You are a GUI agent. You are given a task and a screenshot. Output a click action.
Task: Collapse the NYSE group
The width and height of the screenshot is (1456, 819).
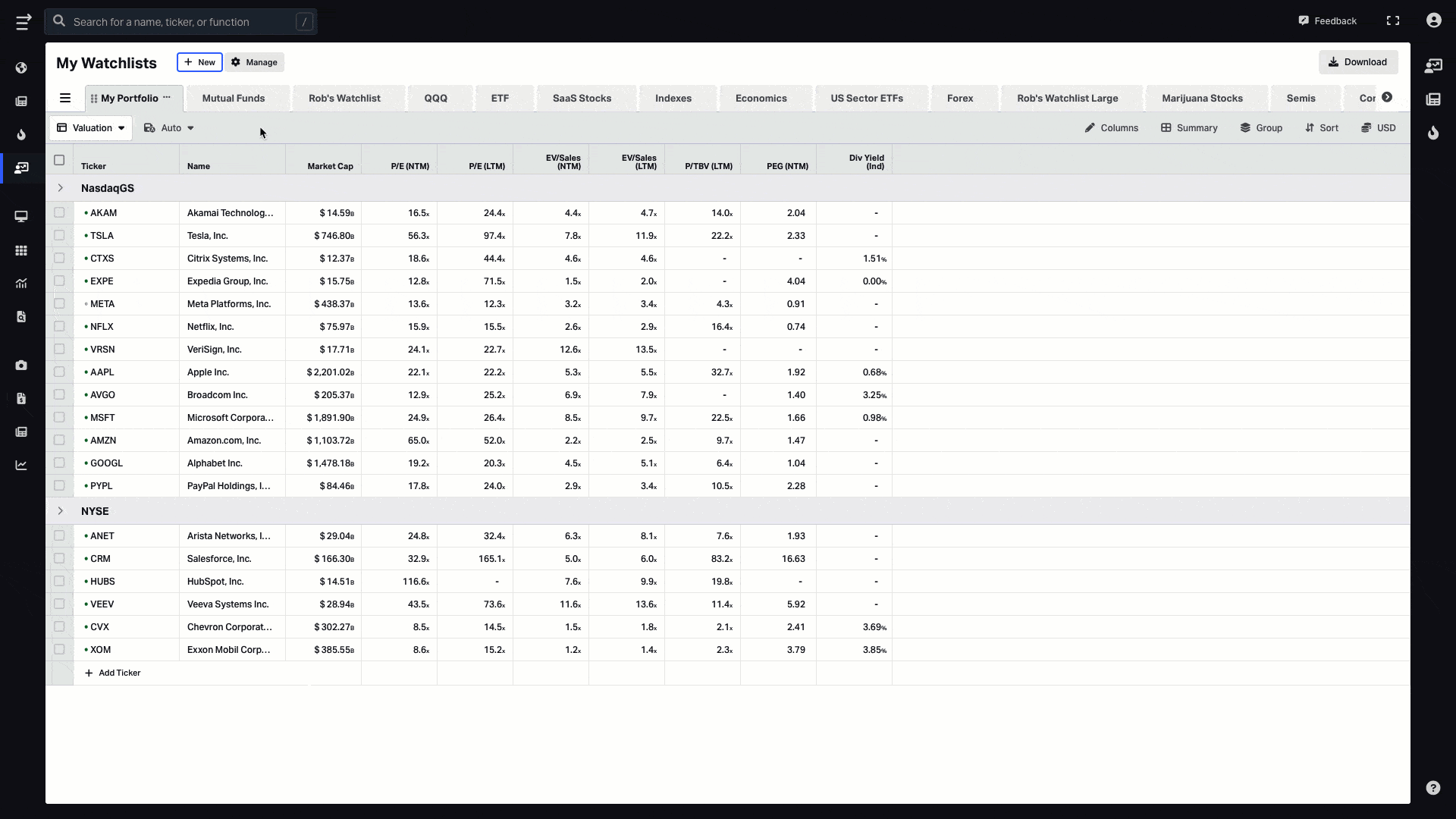61,511
